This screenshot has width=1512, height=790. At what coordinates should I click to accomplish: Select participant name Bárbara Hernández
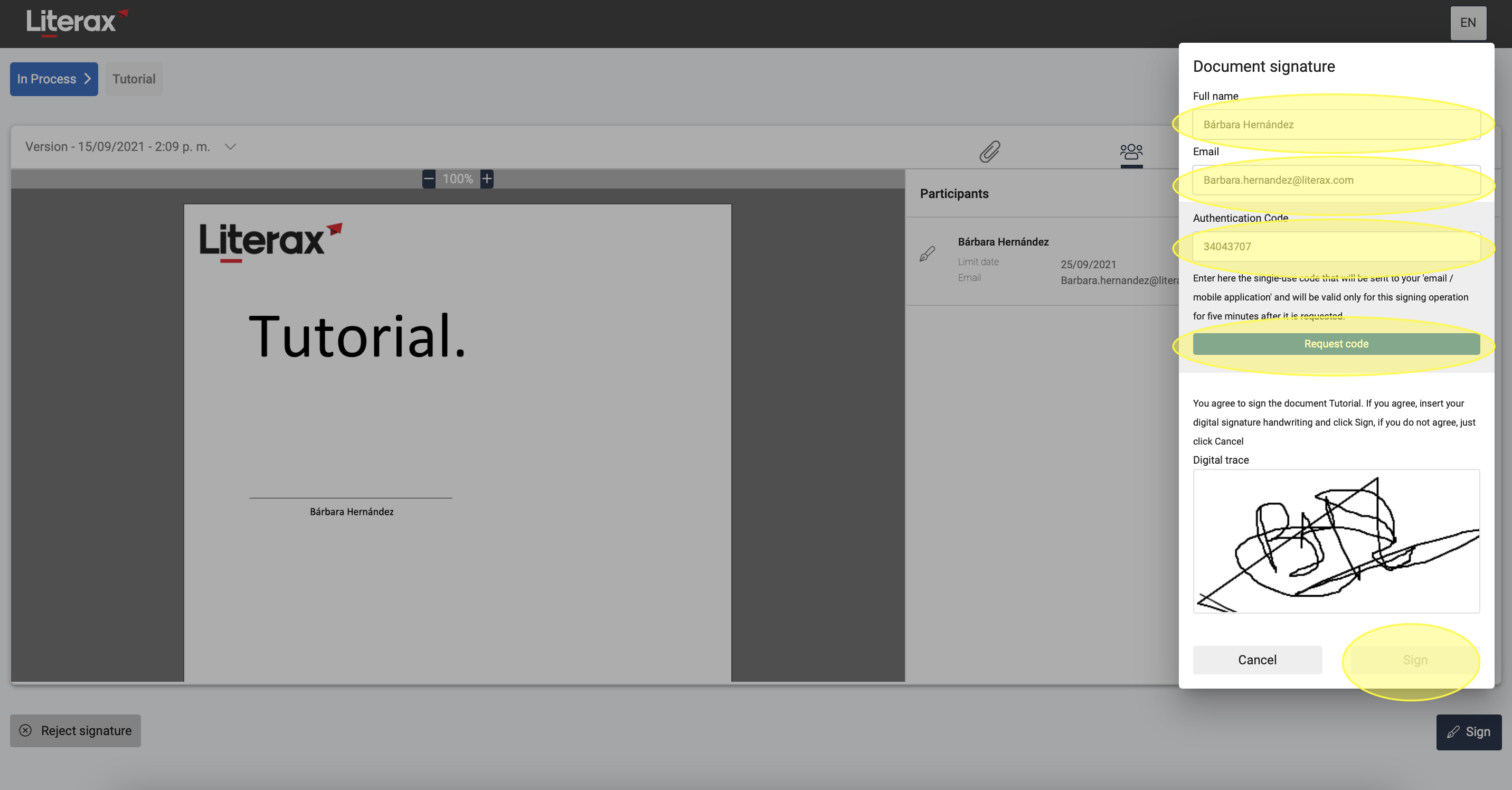1003,242
